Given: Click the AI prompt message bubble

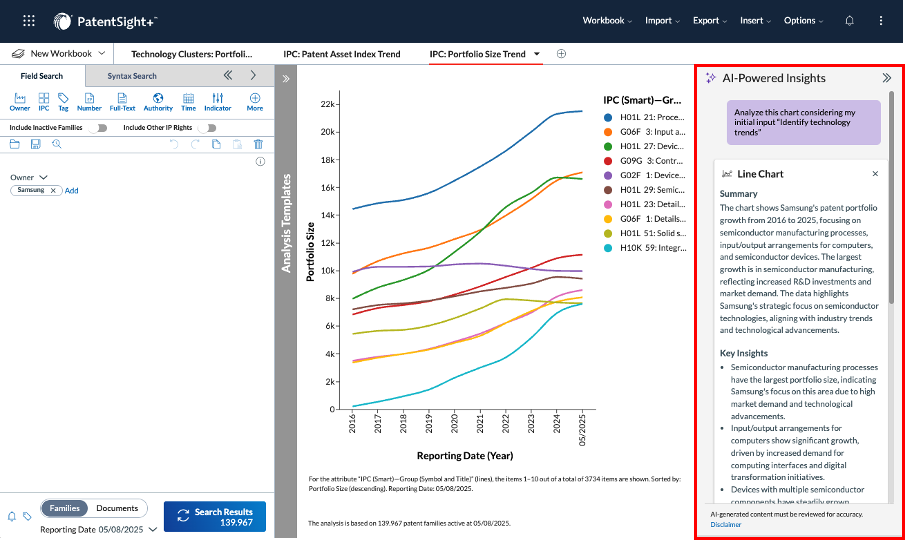Looking at the screenshot, I should pos(803,122).
